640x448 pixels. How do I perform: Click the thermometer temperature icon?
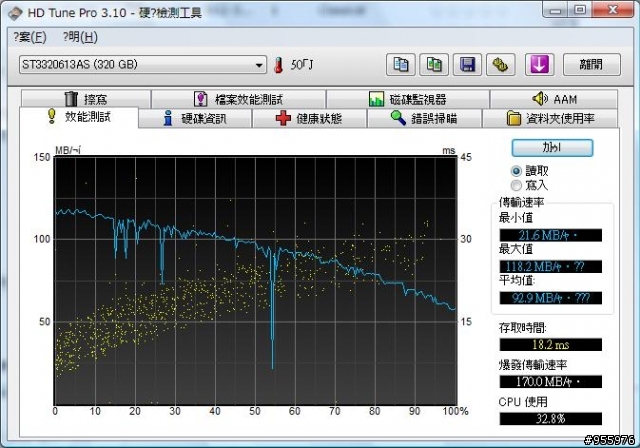click(278, 65)
